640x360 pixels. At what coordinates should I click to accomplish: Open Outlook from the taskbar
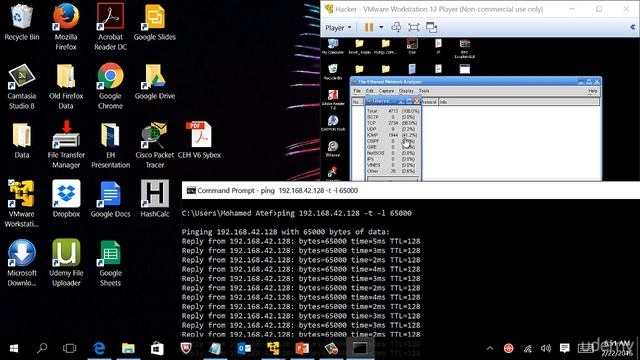click(244, 348)
